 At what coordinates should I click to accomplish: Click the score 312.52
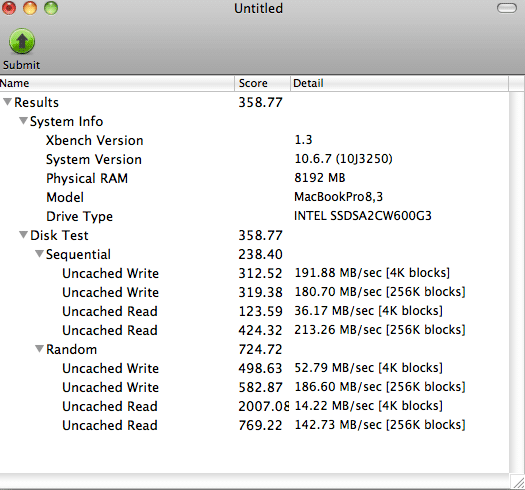pos(260,273)
